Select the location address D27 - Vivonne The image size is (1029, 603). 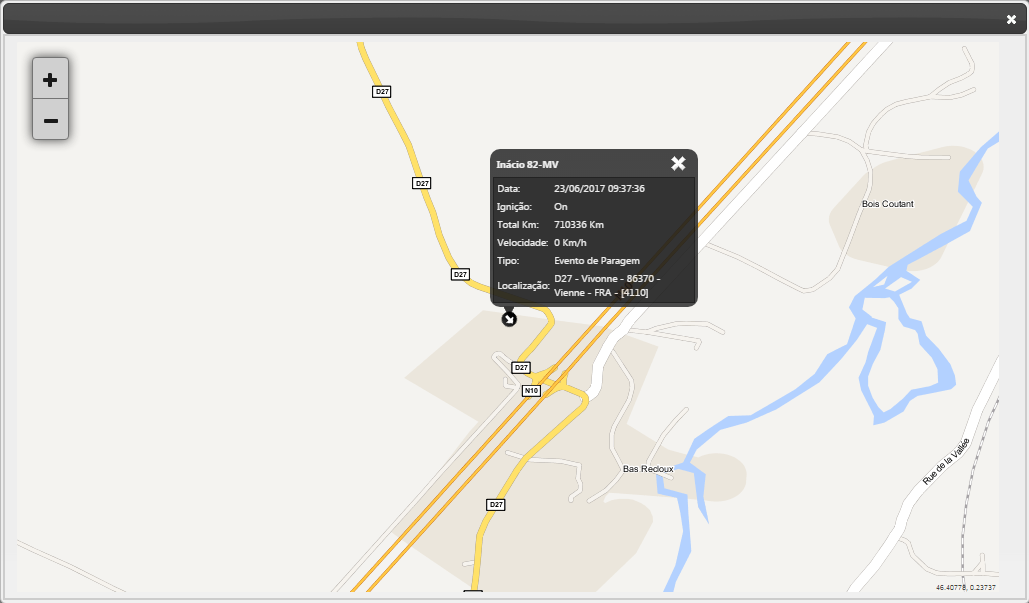click(x=607, y=285)
